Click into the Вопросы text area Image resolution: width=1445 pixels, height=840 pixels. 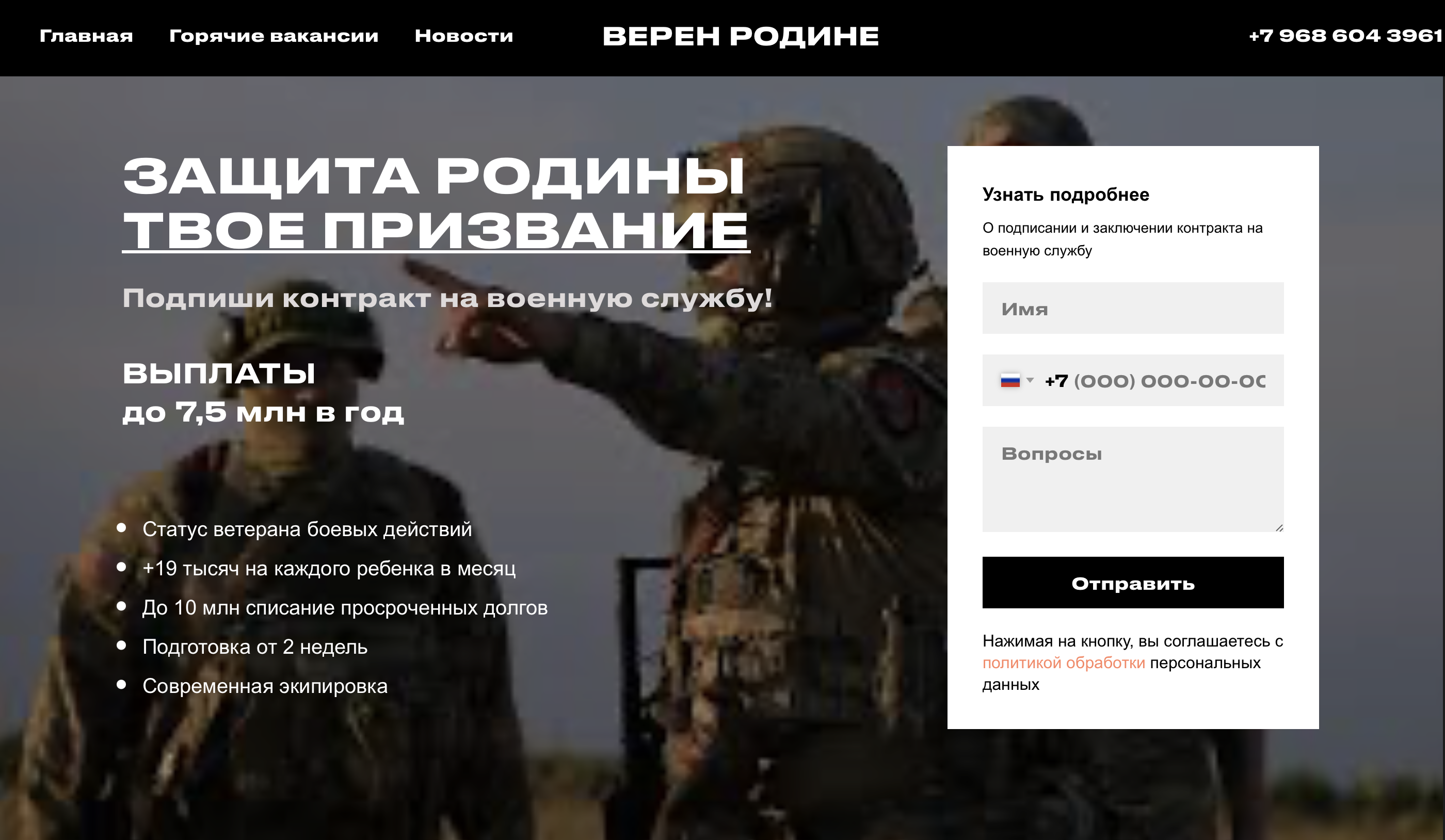point(1132,479)
